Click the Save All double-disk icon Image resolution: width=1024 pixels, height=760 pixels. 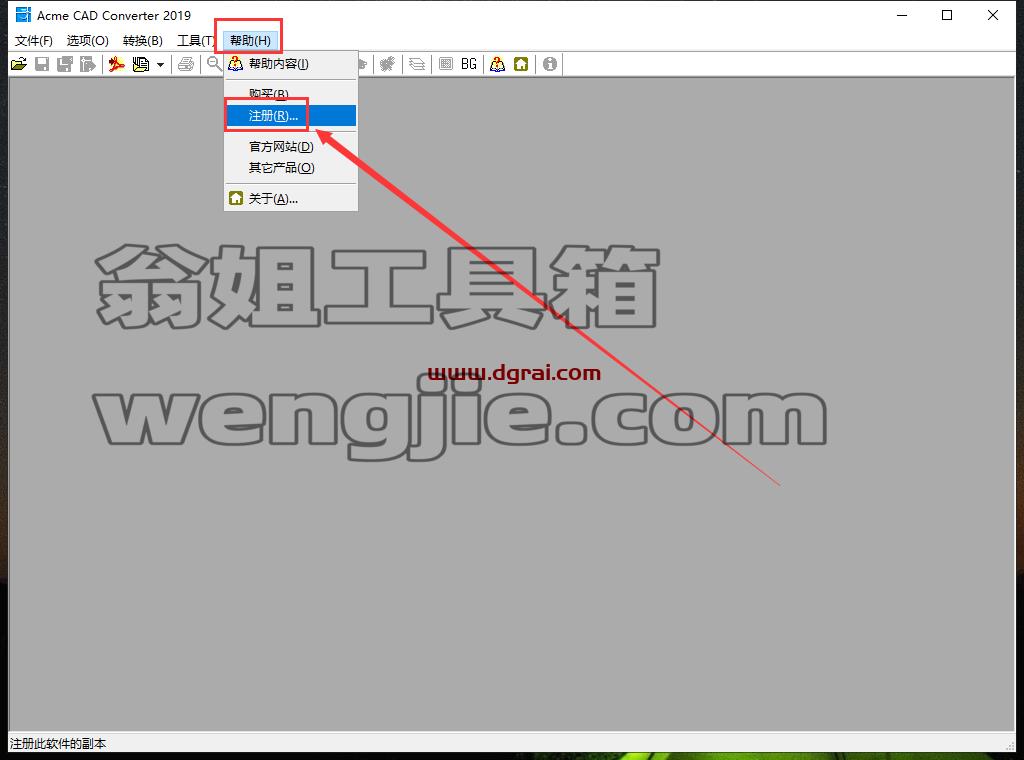65,64
